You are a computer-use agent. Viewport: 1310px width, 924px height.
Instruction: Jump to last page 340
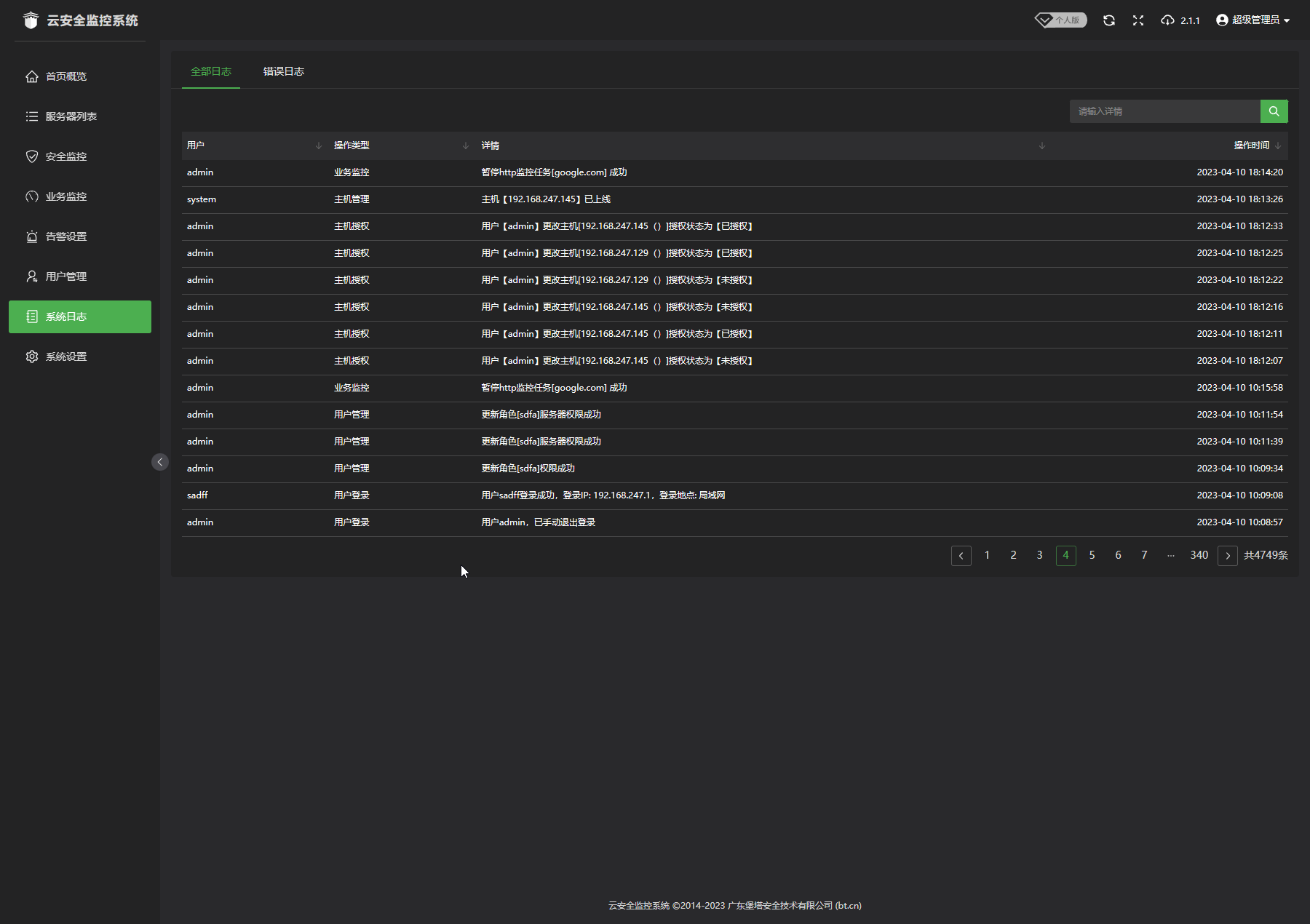click(x=1199, y=555)
